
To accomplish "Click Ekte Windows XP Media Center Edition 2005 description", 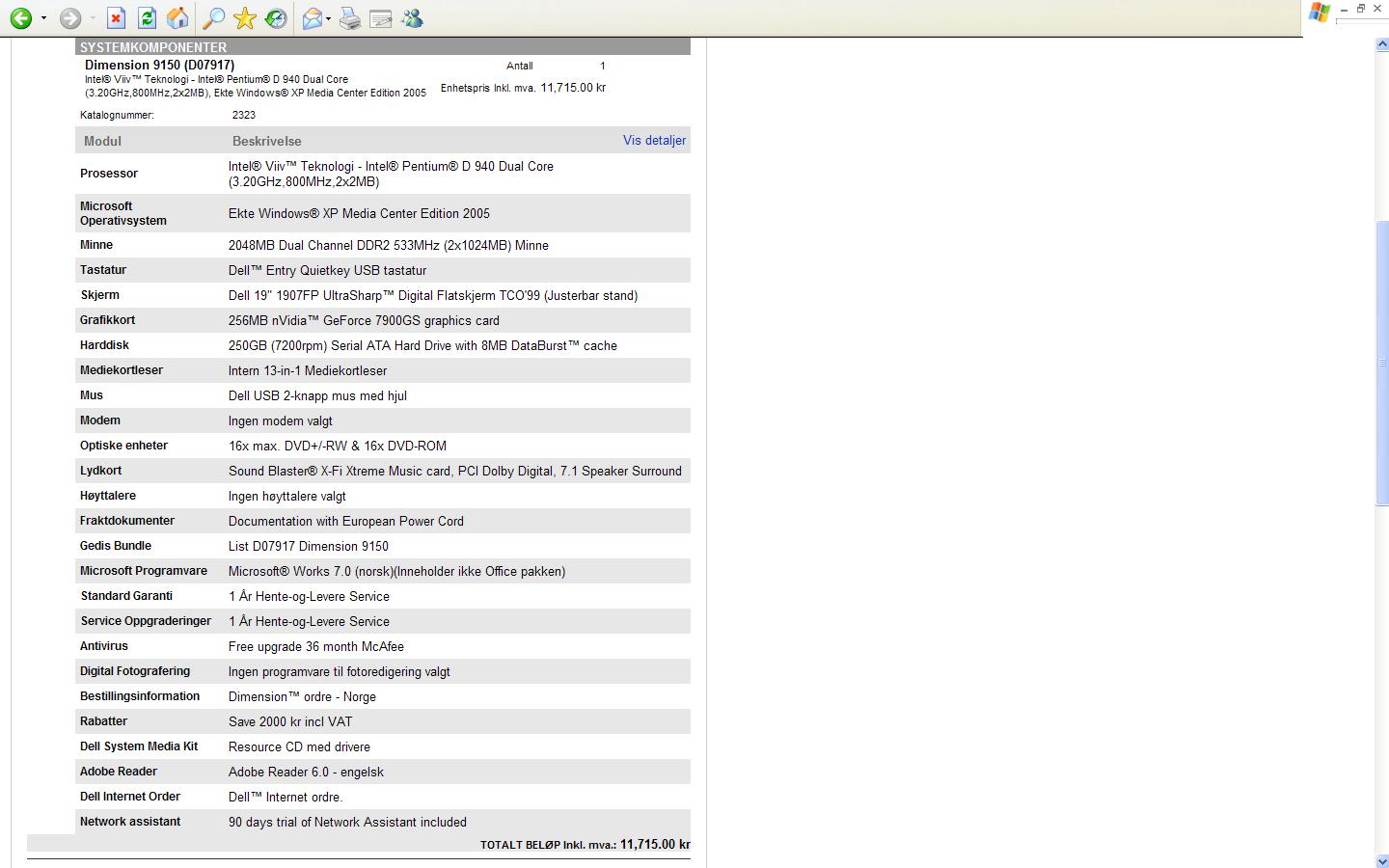I will [x=359, y=213].
